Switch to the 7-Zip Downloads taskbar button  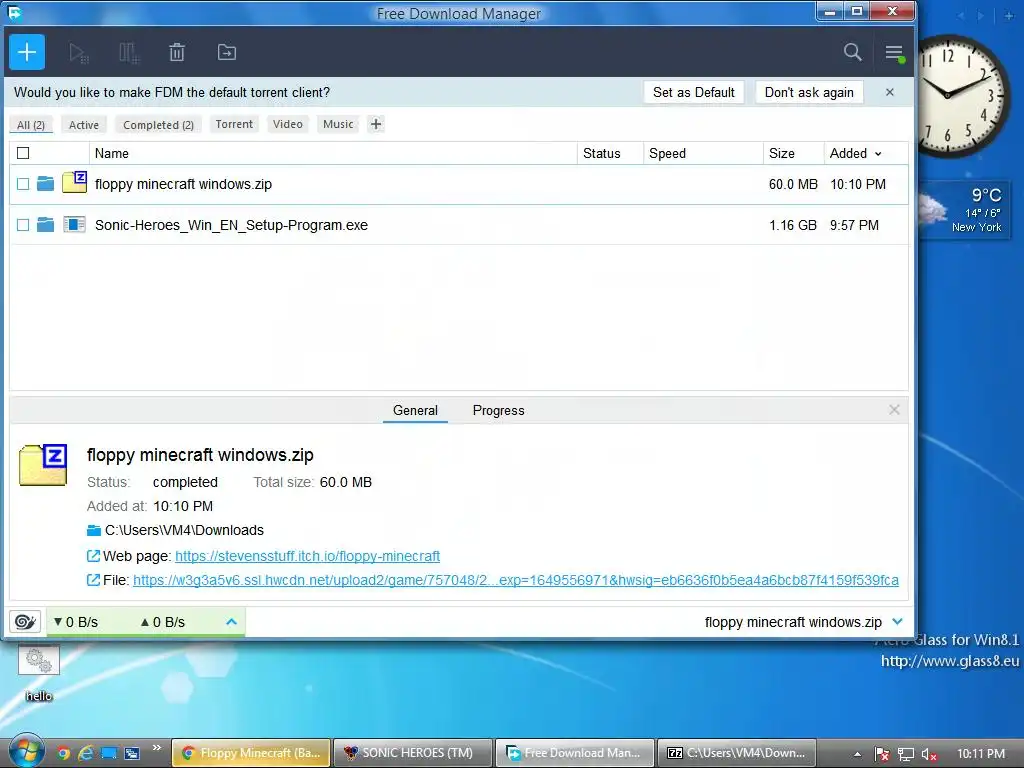737,753
